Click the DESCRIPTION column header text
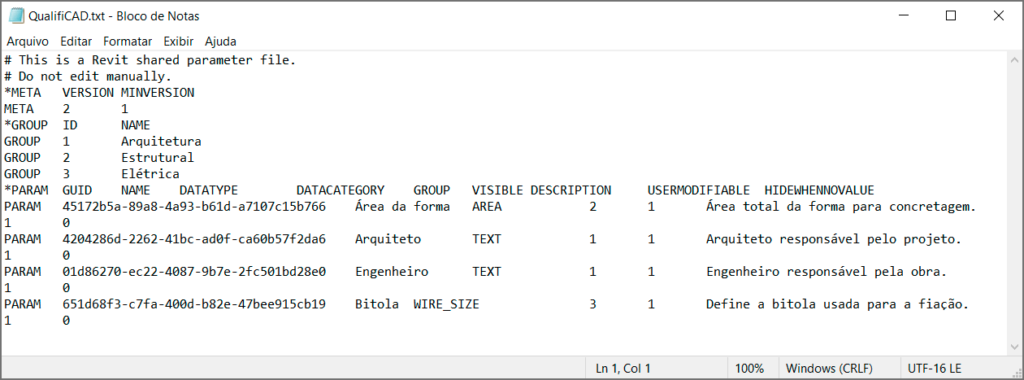1024x380 pixels. (x=571, y=191)
